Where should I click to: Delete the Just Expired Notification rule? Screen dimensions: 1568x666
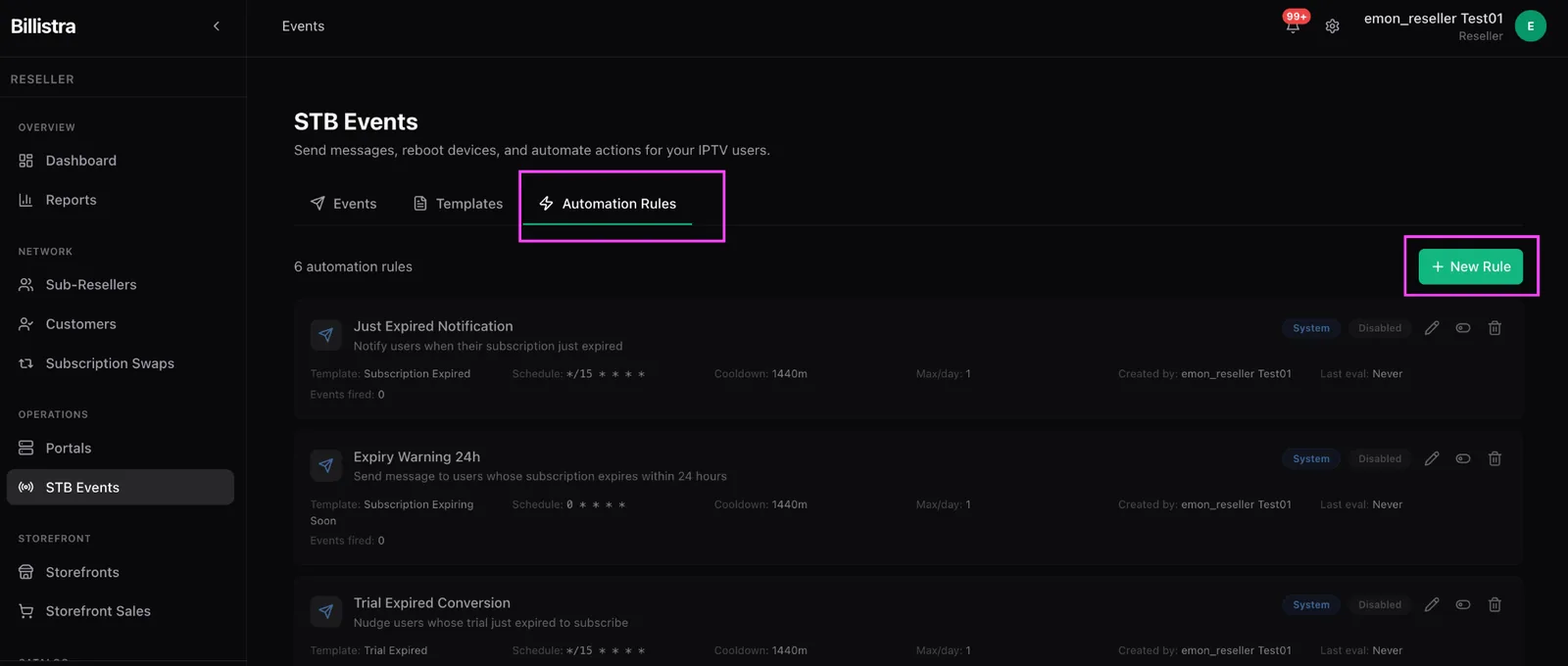(1494, 328)
